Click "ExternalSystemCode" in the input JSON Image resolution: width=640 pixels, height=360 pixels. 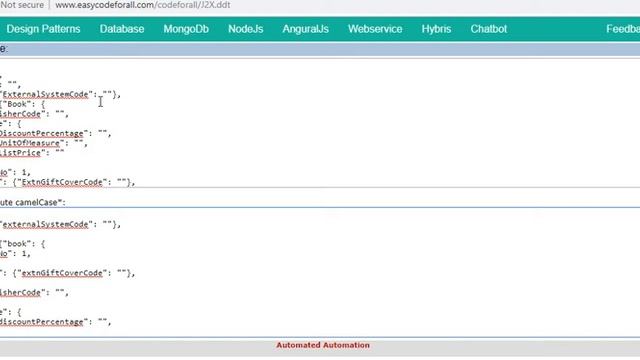click(45, 94)
